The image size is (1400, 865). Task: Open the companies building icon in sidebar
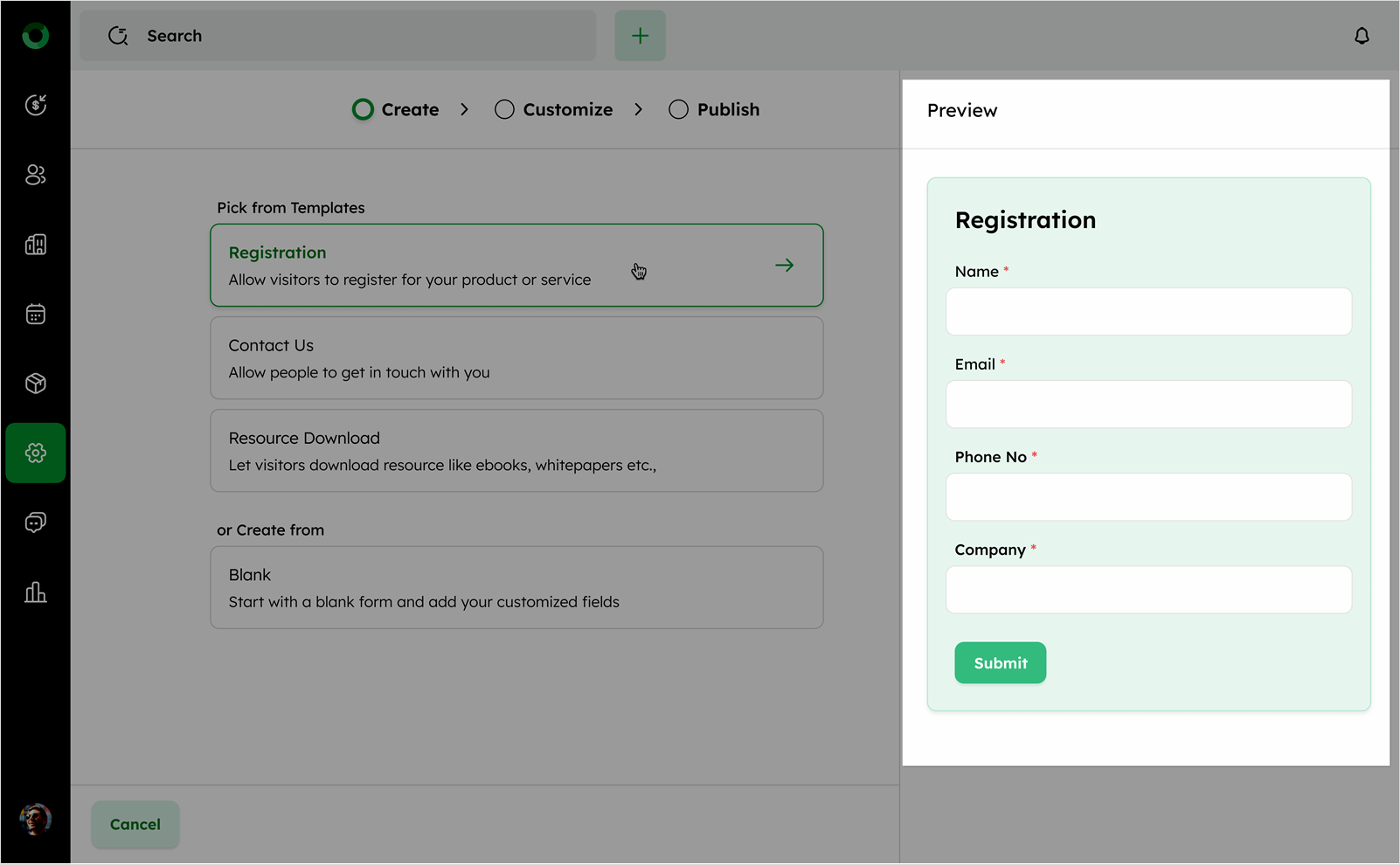point(35,245)
